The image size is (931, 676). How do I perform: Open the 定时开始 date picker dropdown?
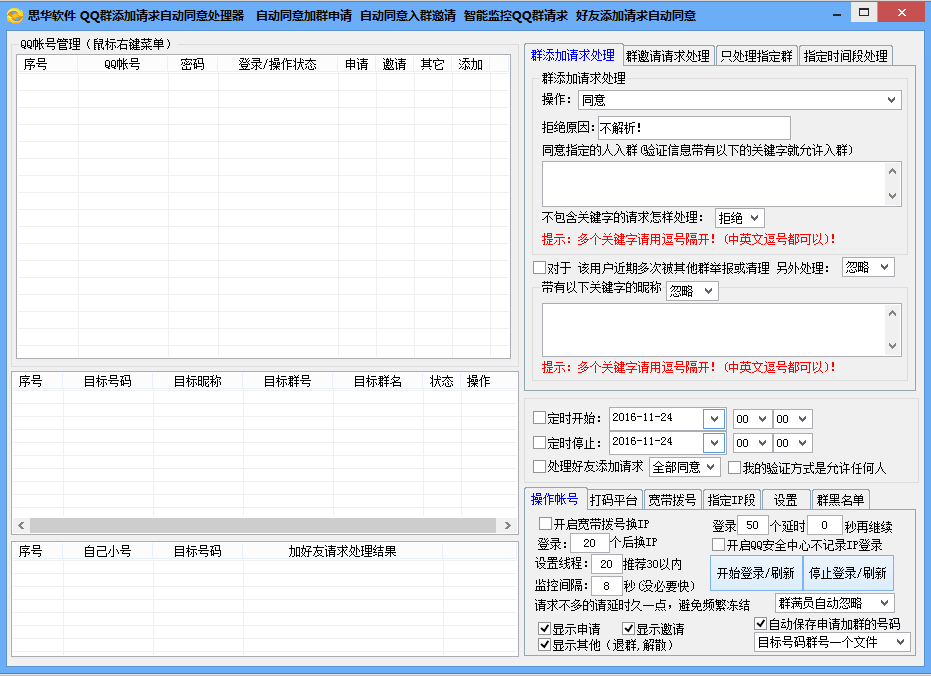click(714, 418)
